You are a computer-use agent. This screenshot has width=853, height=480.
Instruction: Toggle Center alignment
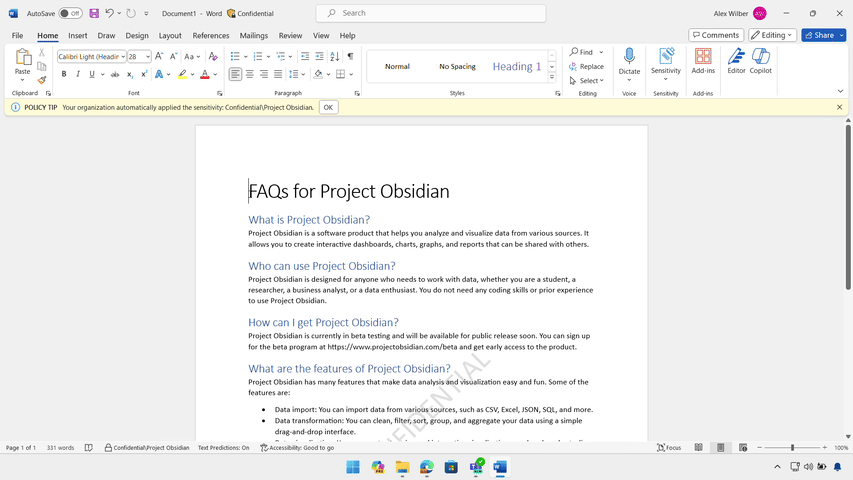click(x=250, y=74)
